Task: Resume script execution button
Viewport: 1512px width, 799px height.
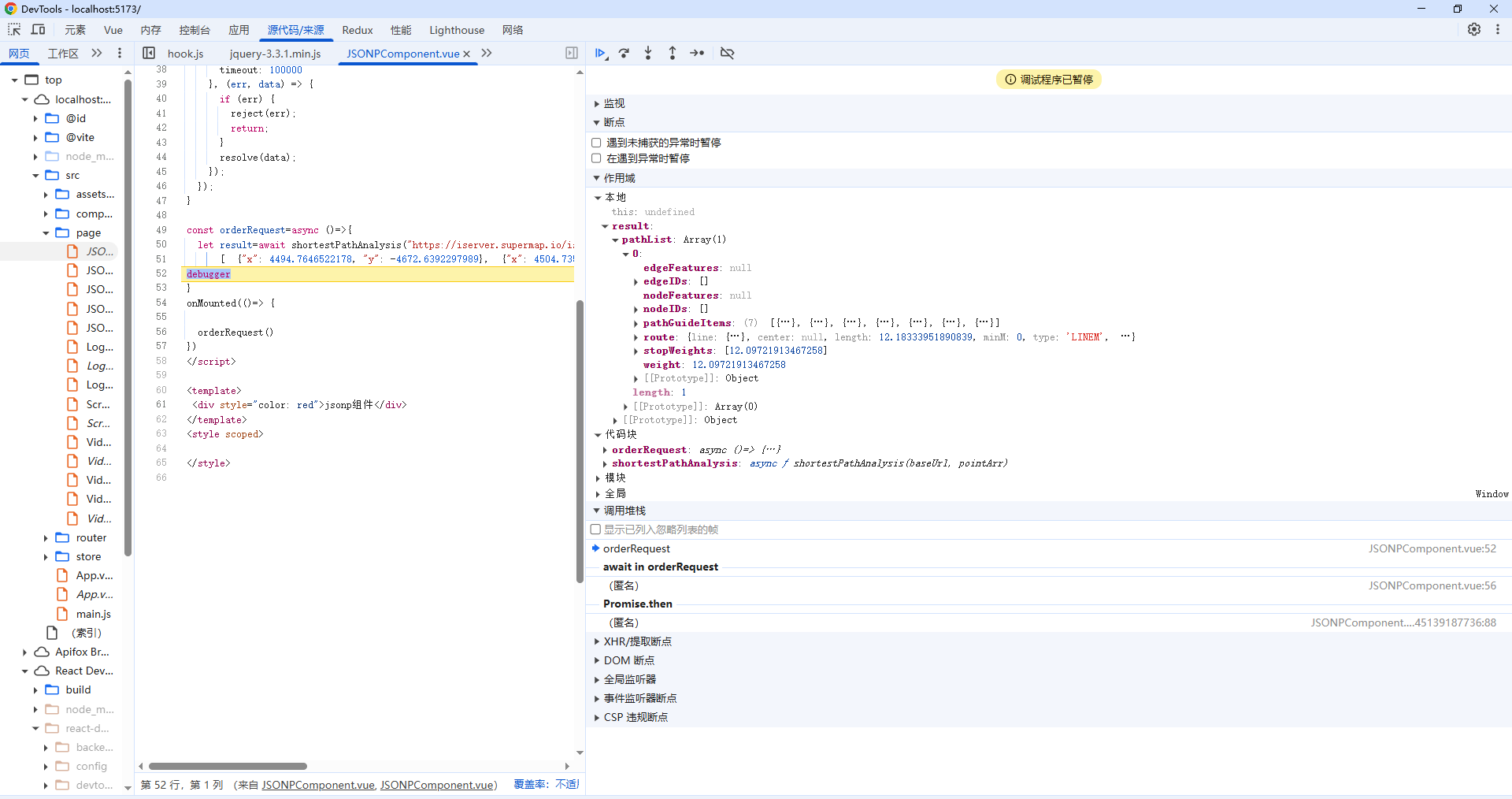Action: pos(601,53)
